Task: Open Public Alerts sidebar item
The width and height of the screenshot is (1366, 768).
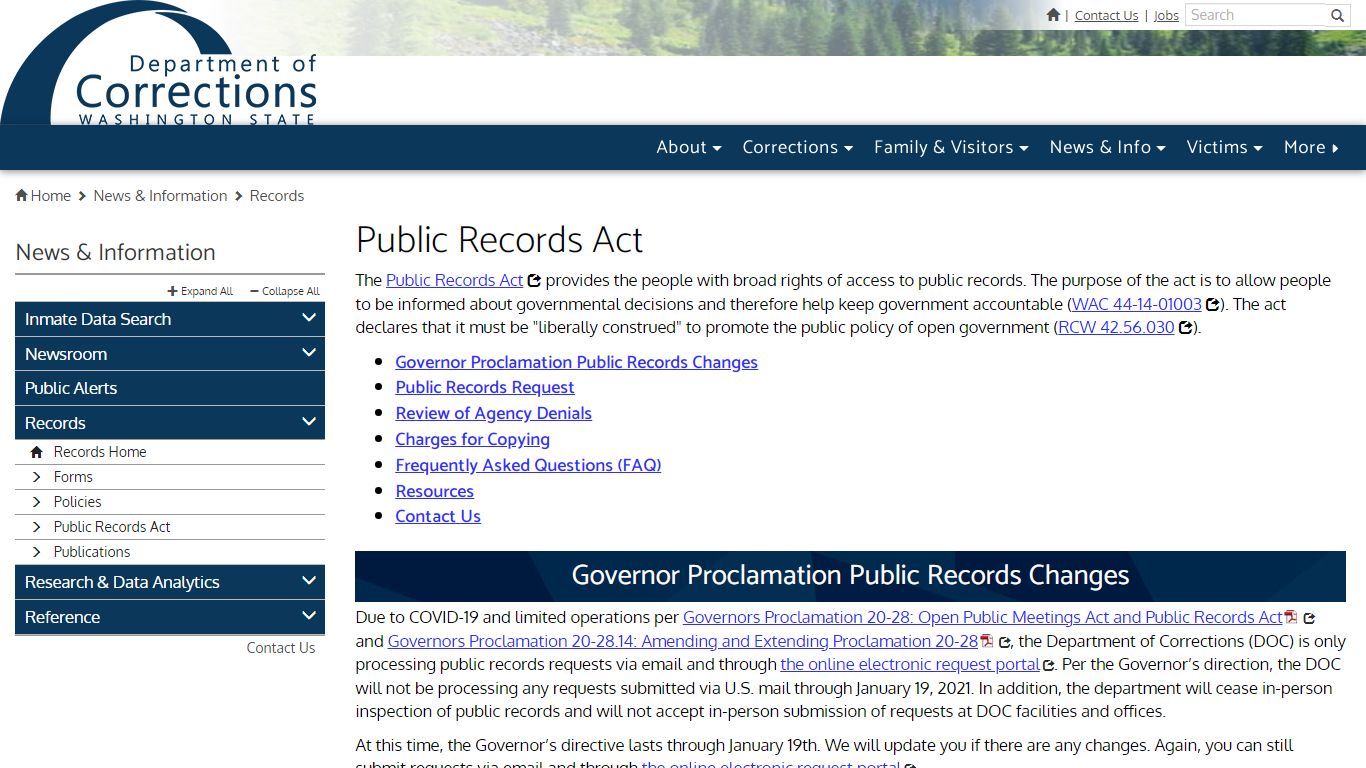Action: tap(170, 388)
